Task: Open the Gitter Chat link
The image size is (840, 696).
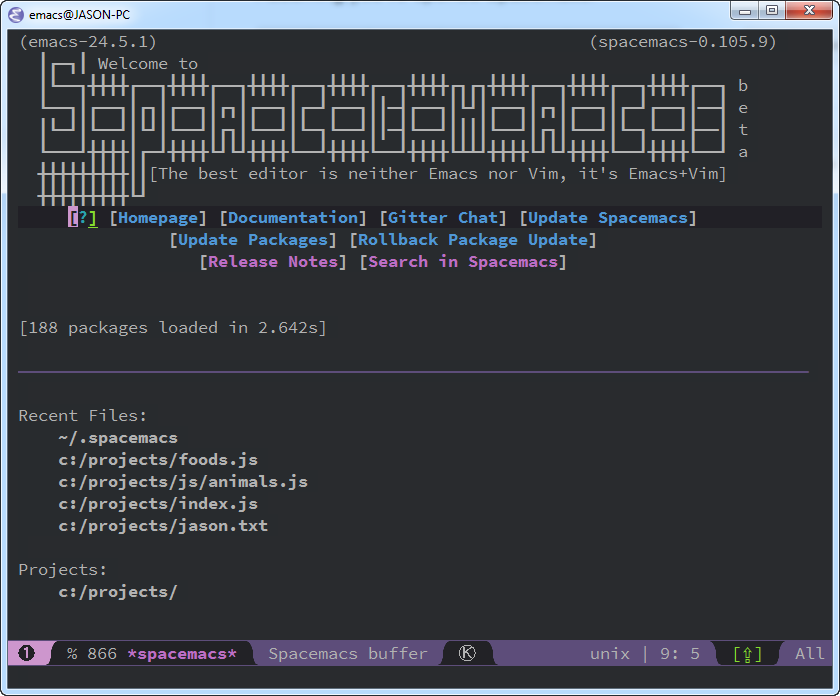Action: (x=443, y=218)
